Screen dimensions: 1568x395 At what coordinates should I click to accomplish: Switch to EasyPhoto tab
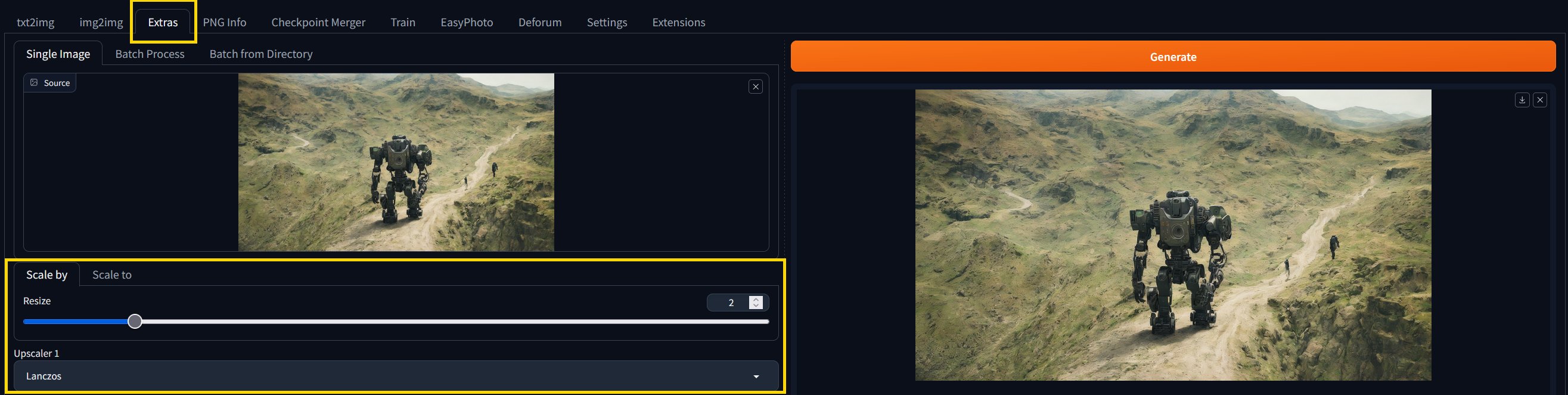pos(467,23)
